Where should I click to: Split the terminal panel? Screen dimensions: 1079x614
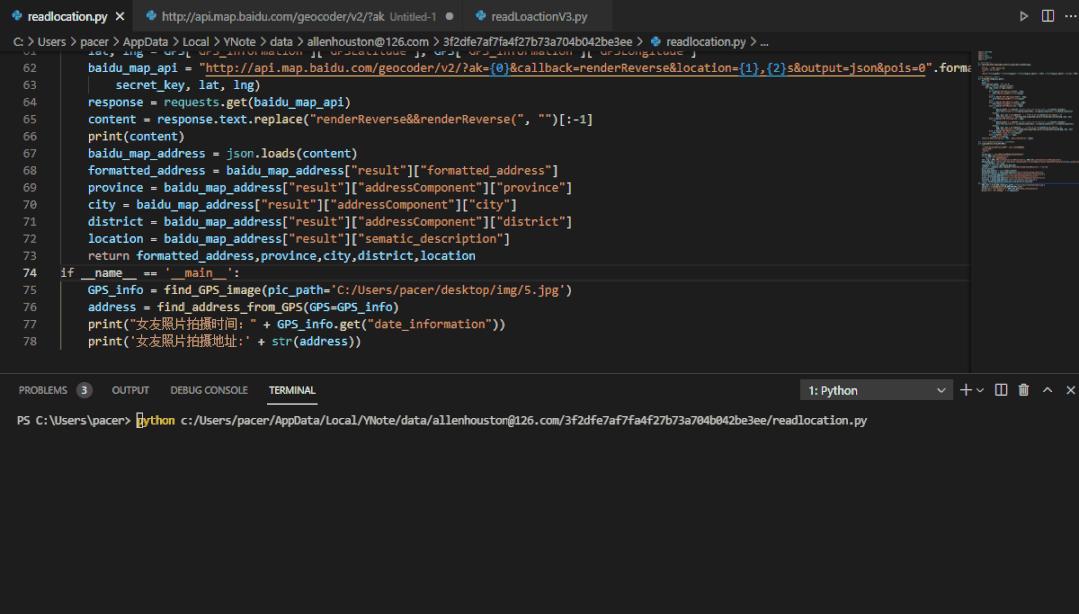pyautogui.click(x=1001, y=390)
